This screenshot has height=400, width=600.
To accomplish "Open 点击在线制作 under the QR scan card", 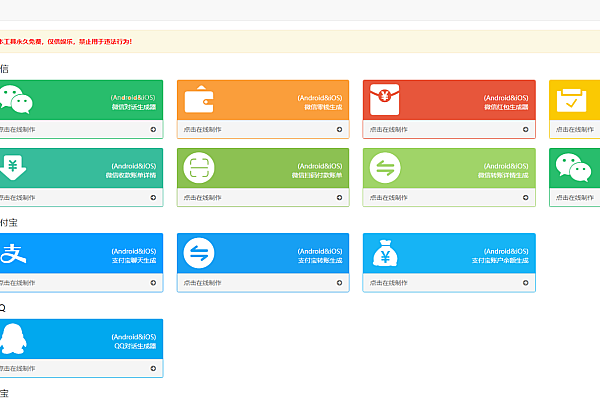I will (203, 198).
